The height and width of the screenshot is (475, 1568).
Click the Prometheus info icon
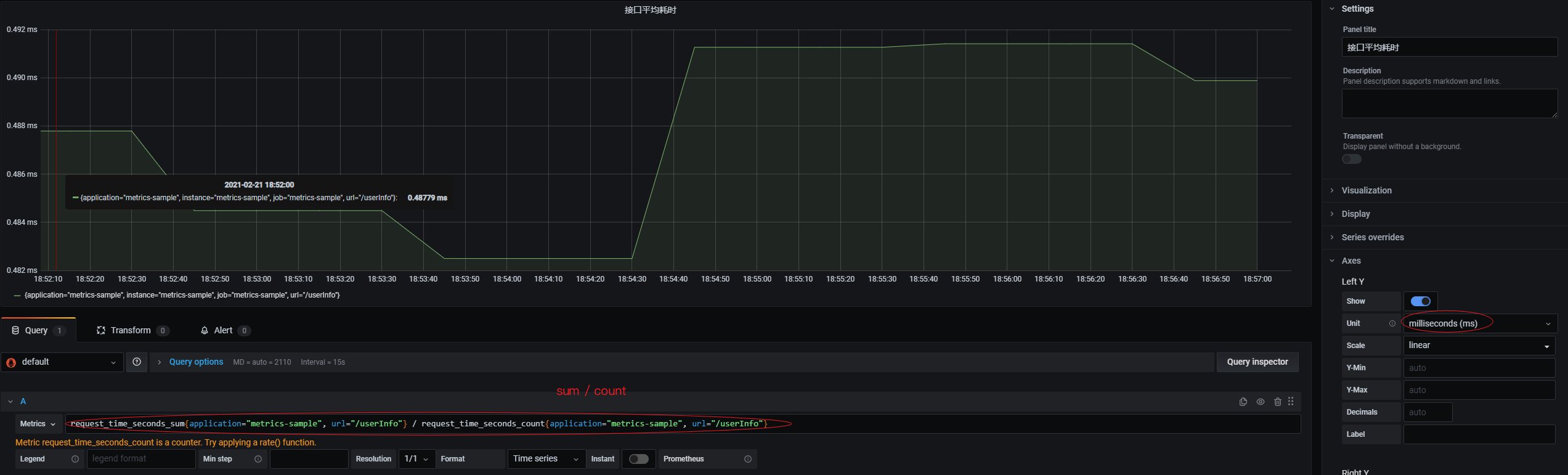[x=748, y=459]
